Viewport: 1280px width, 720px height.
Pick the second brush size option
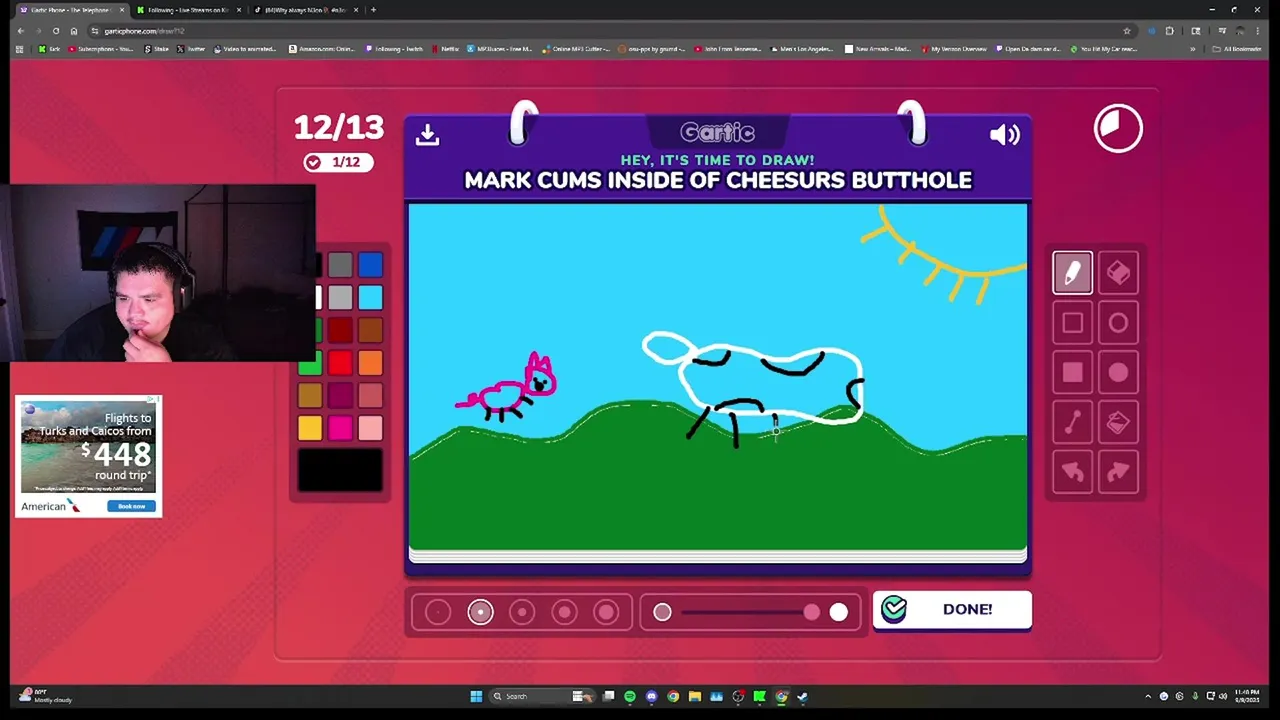pos(480,612)
